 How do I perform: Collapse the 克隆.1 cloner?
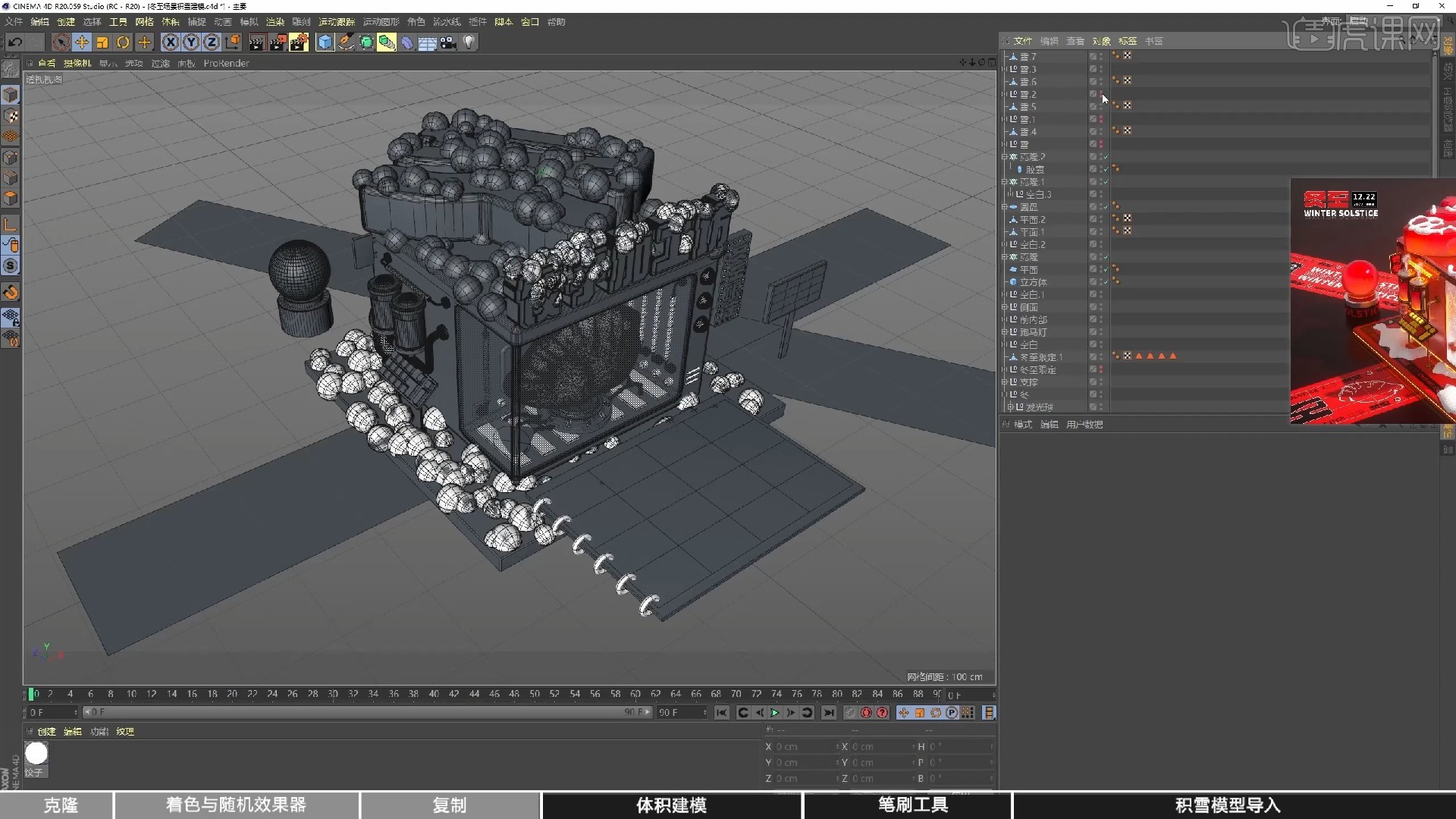coord(1005,182)
